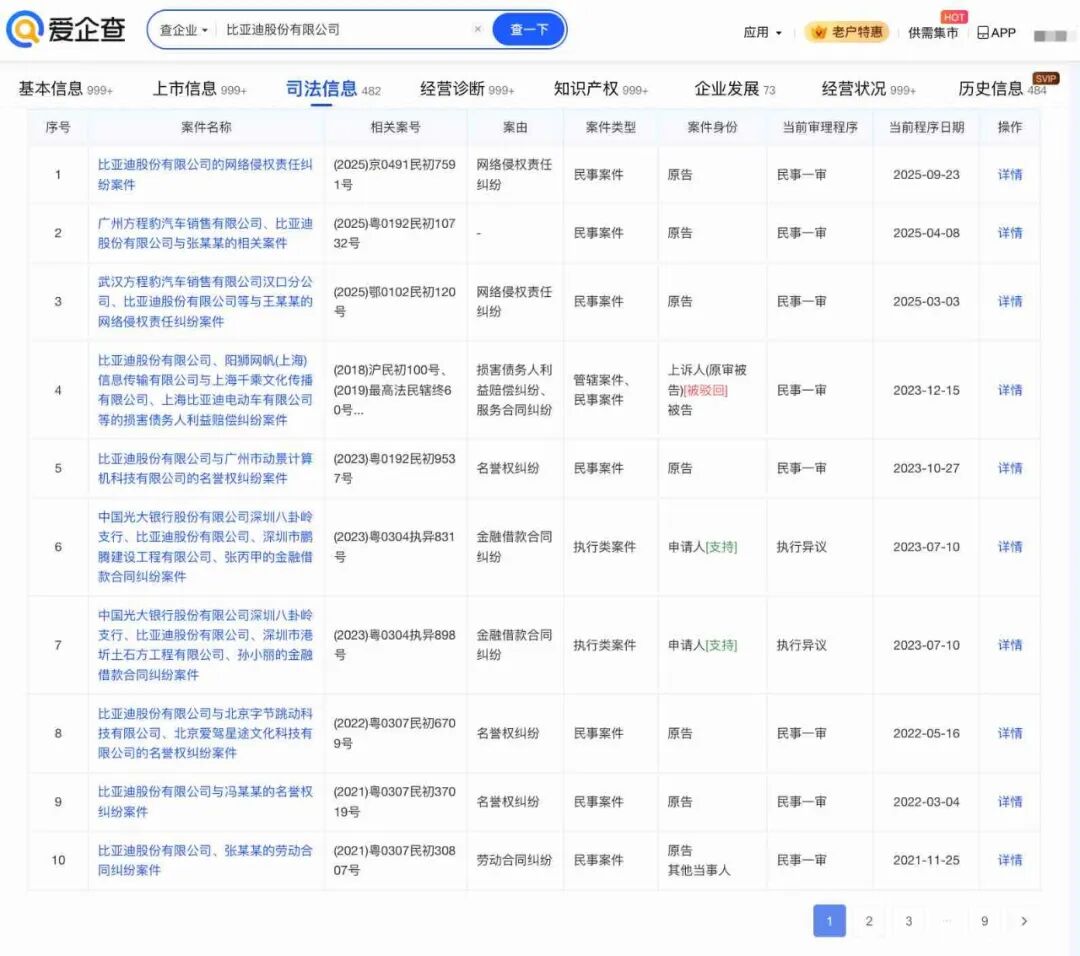Clear the search box with the X icon
The image size is (1080, 956).
477,29
